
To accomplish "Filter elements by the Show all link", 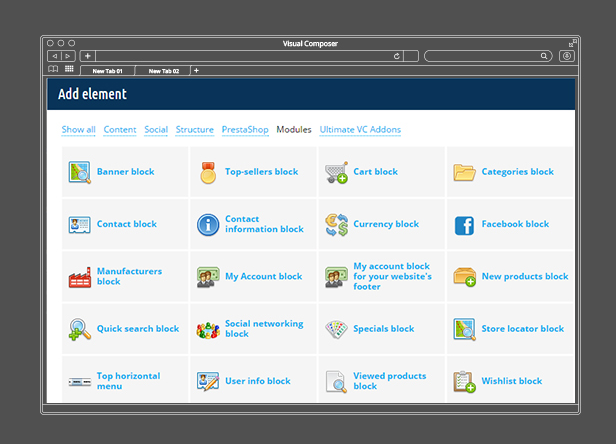I will (x=79, y=129).
